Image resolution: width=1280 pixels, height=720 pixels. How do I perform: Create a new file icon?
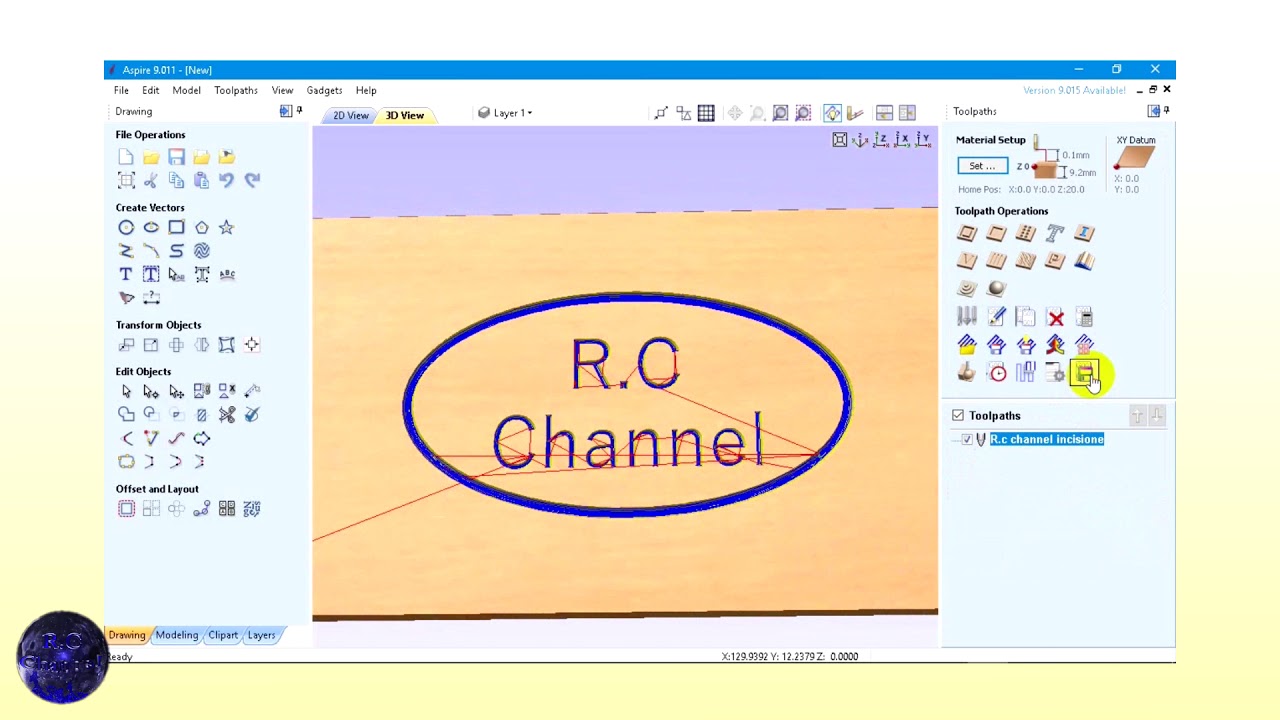[x=126, y=157]
